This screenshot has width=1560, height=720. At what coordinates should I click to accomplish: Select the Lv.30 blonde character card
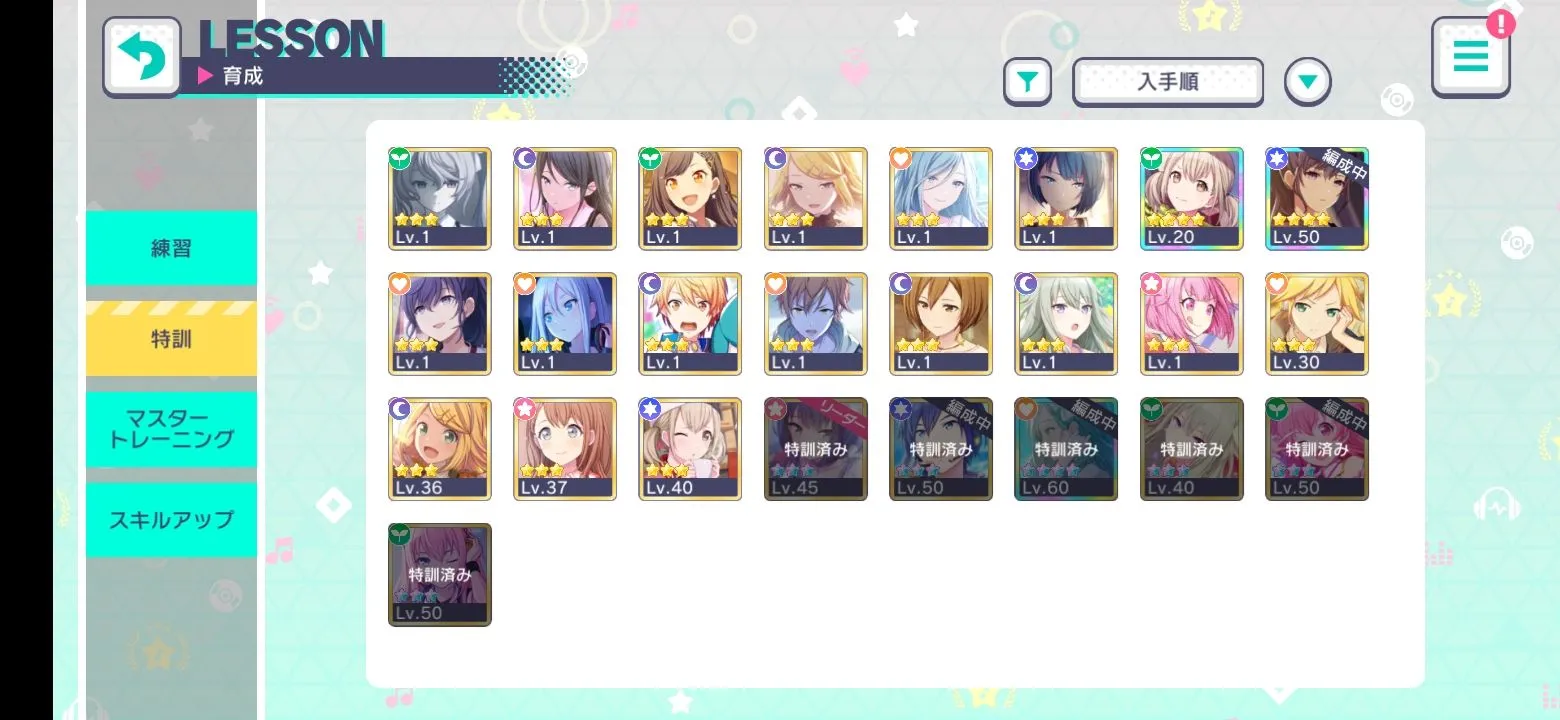click(x=1316, y=324)
